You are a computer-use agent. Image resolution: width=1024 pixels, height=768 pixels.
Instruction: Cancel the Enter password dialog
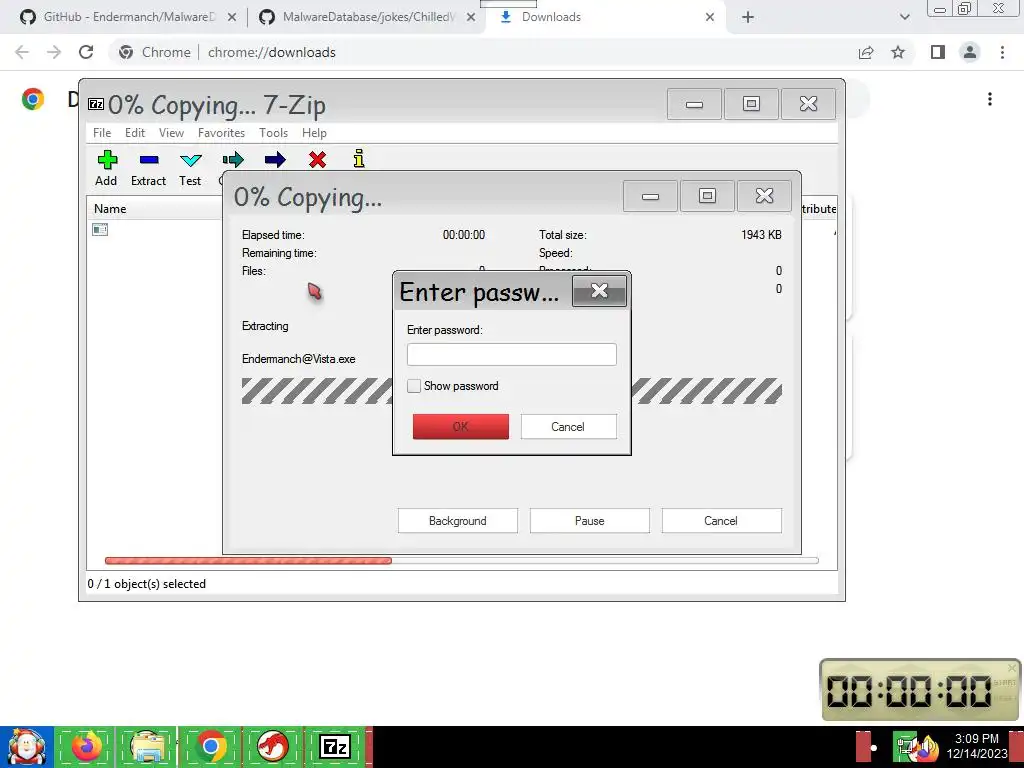568,426
